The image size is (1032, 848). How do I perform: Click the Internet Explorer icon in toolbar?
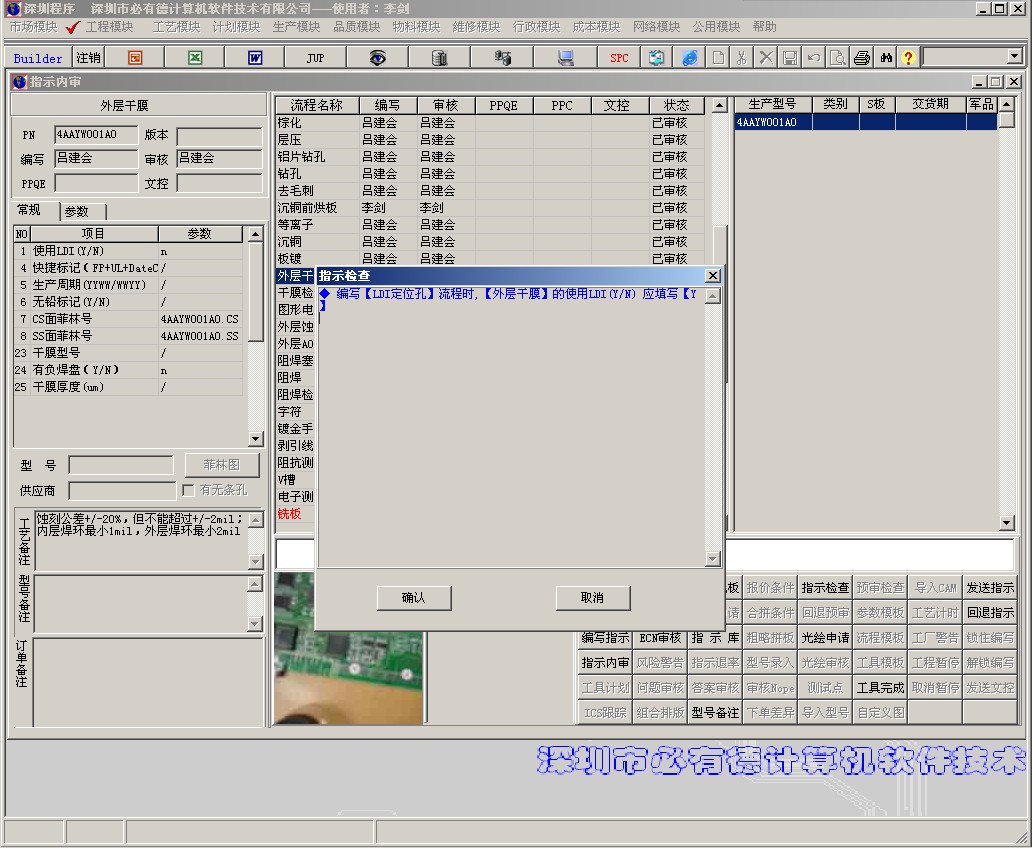pyautogui.click(x=690, y=58)
